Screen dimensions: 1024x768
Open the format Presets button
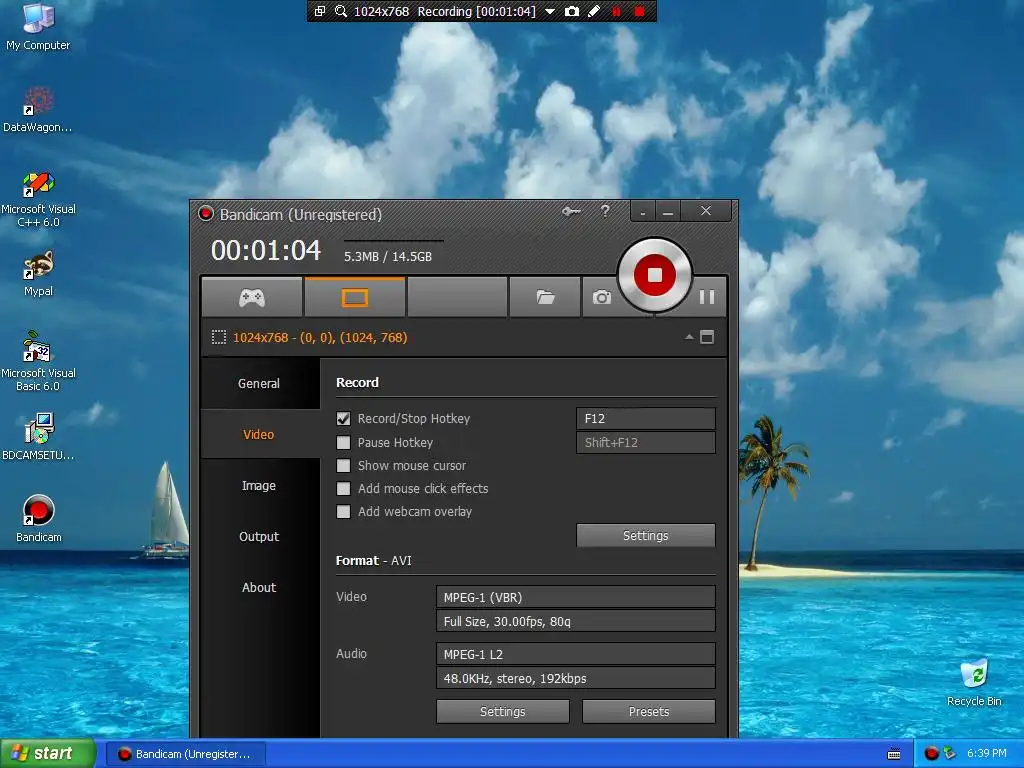[648, 711]
